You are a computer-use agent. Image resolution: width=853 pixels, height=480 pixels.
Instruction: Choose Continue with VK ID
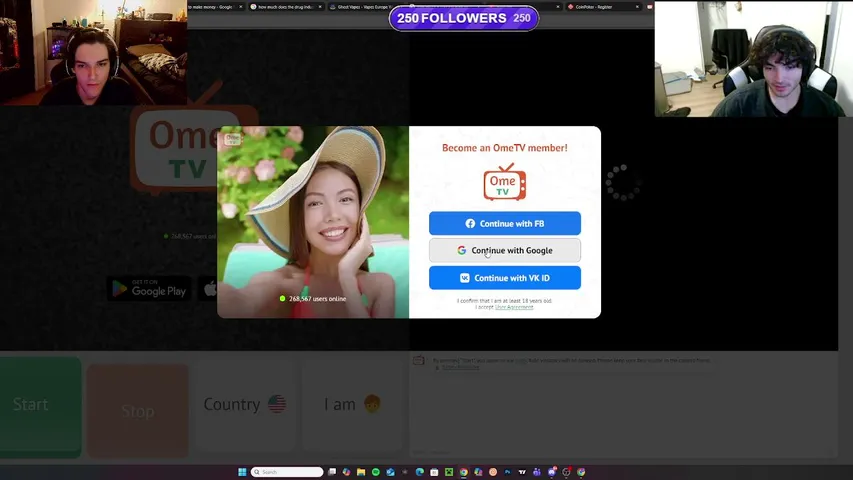pyautogui.click(x=505, y=278)
